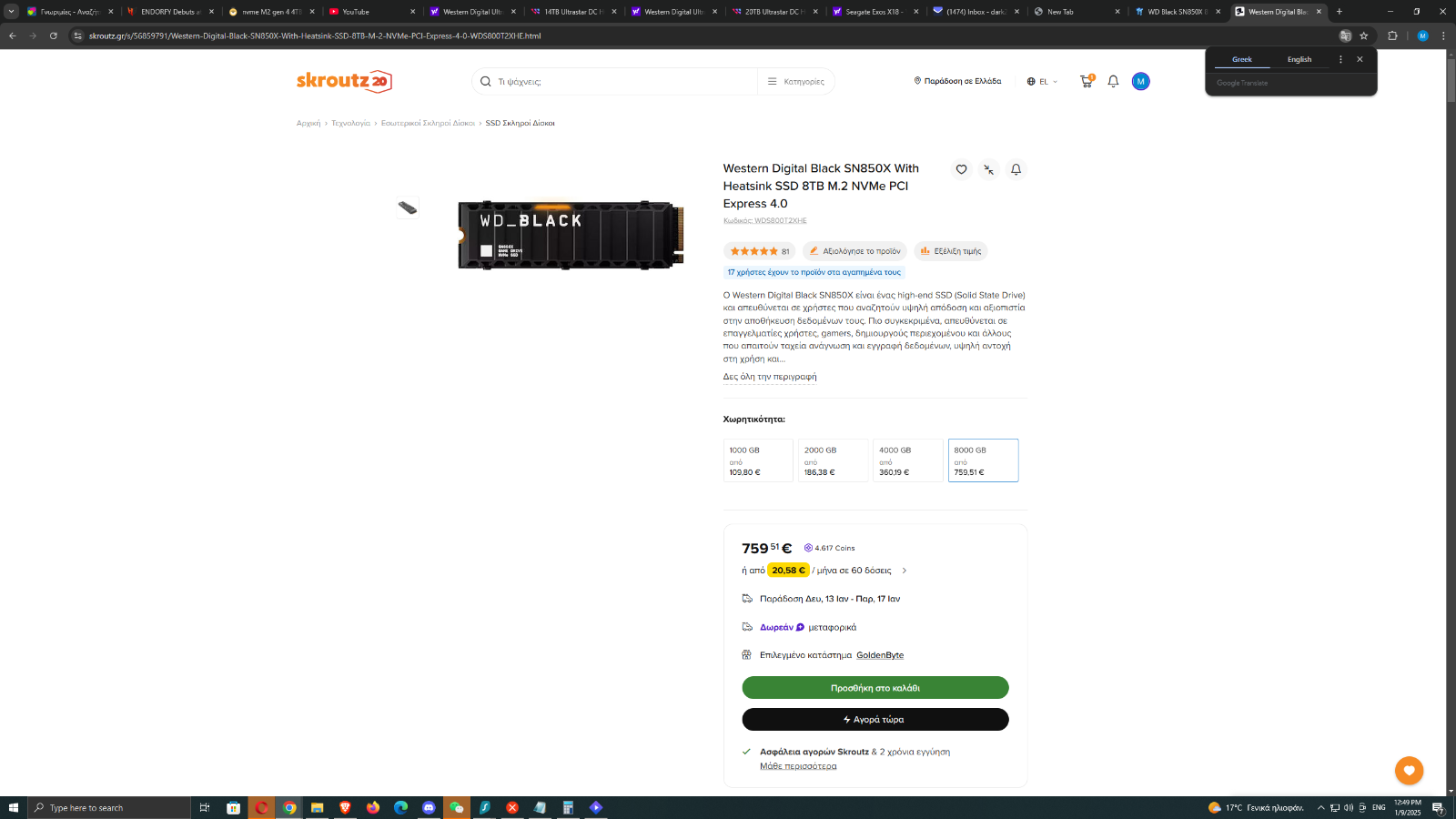Open Firefox from the taskbar
Viewport: 1456px width, 819px height.
373,807
